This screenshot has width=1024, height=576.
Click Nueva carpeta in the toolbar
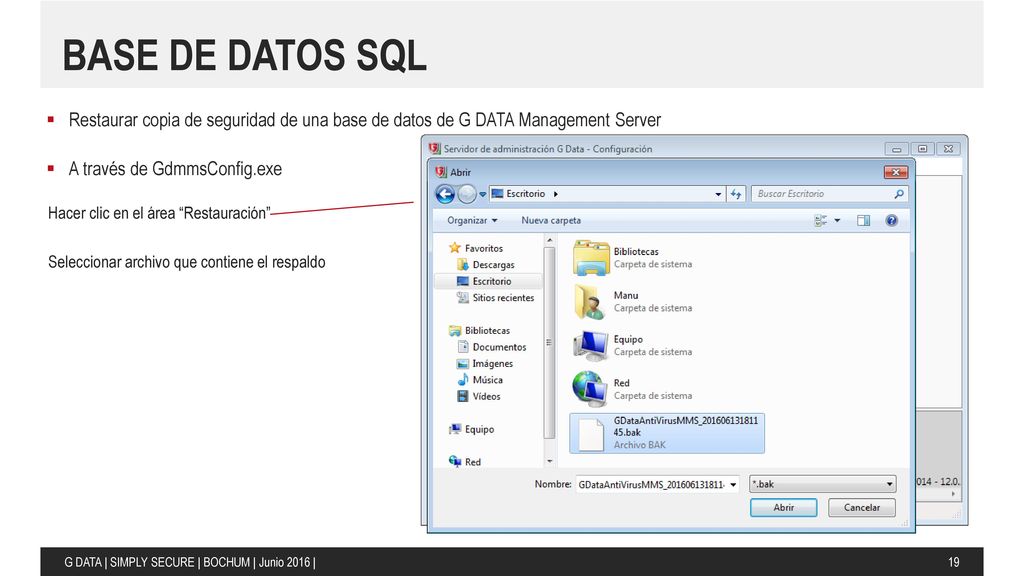pos(551,221)
